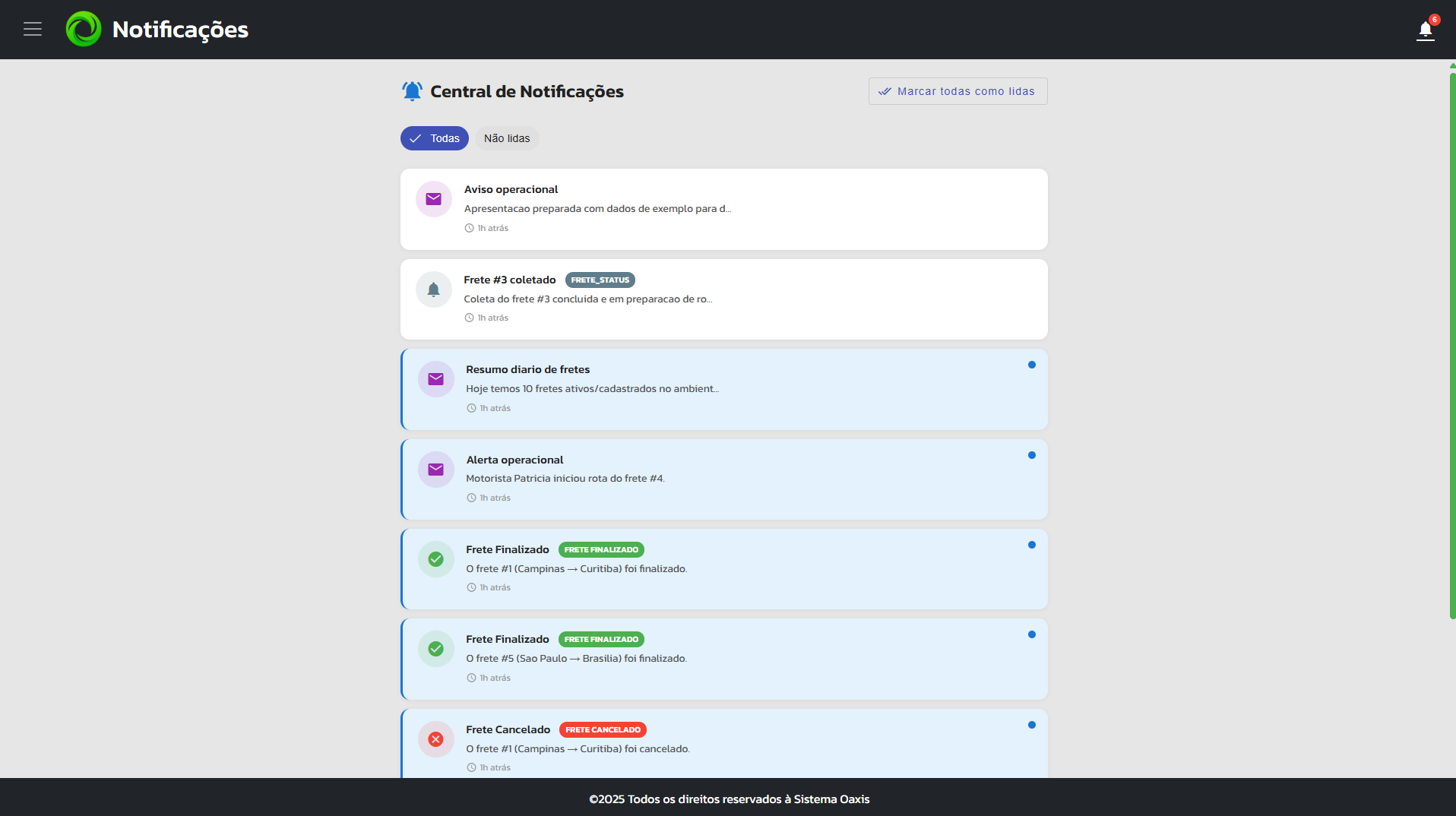Click the bell icon on Frete #3 coletado
This screenshot has width=1456, height=816.
pyautogui.click(x=433, y=289)
